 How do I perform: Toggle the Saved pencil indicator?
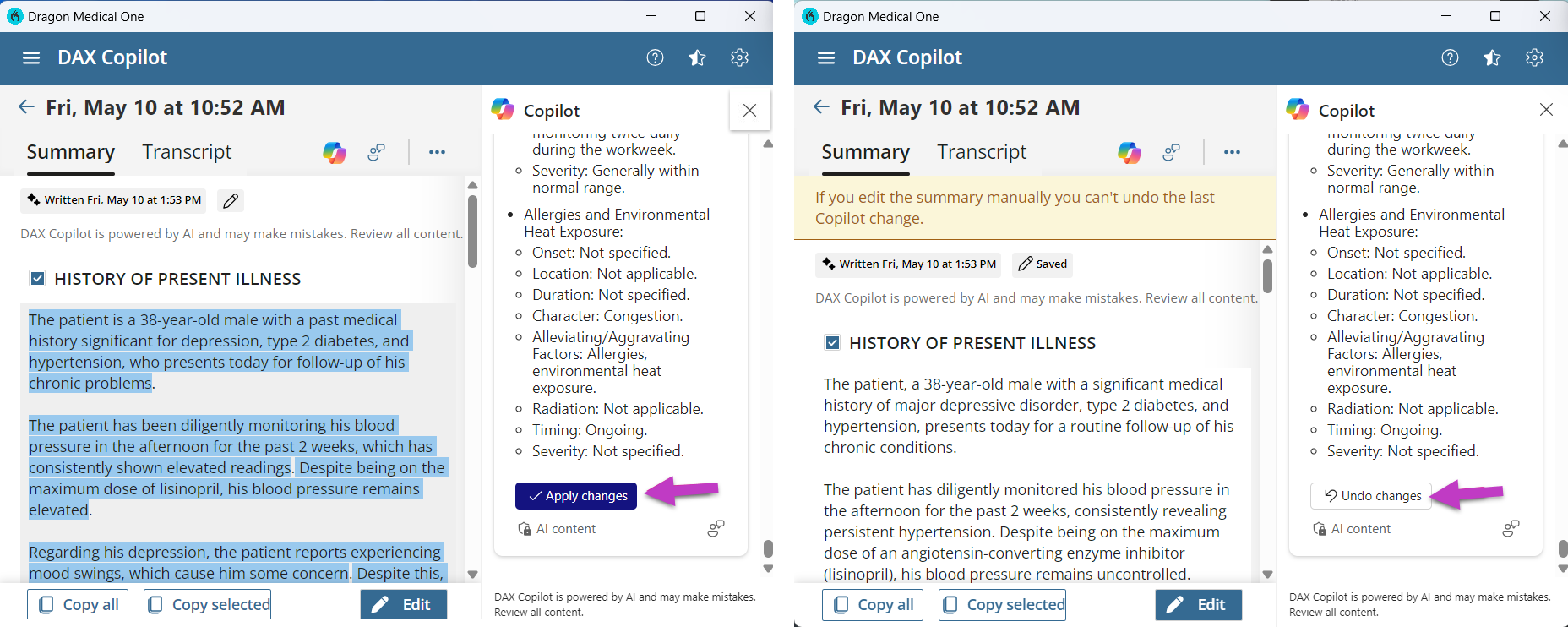point(1042,264)
